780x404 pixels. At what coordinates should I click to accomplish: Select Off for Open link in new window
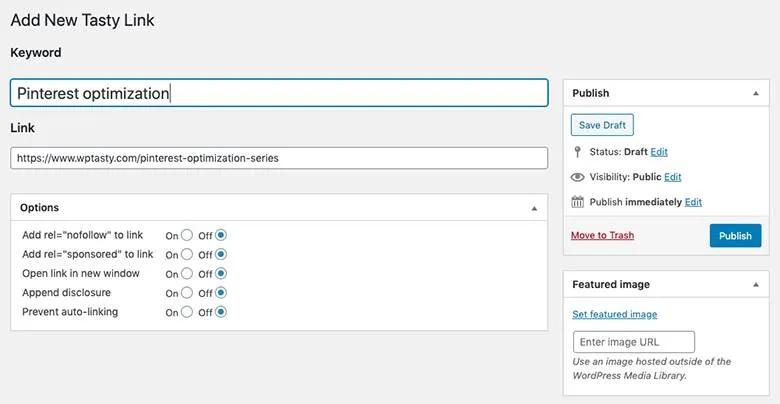point(221,274)
